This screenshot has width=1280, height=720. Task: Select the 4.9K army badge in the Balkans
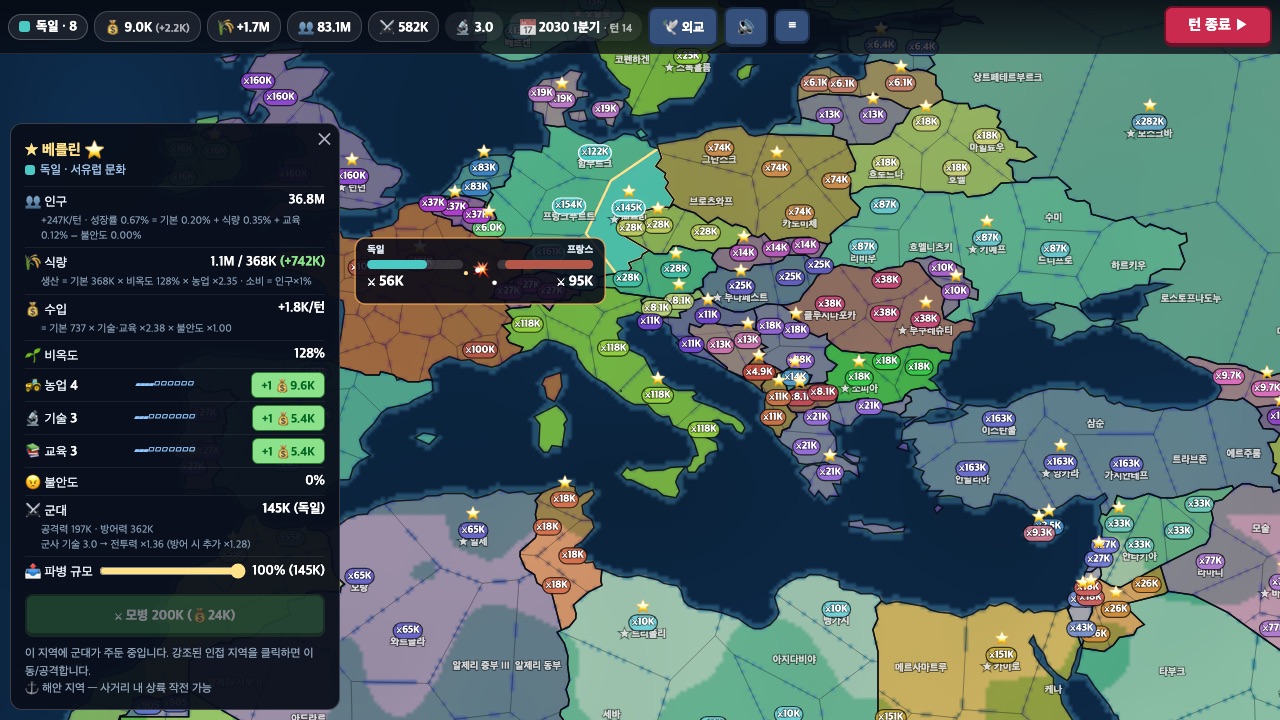click(759, 372)
